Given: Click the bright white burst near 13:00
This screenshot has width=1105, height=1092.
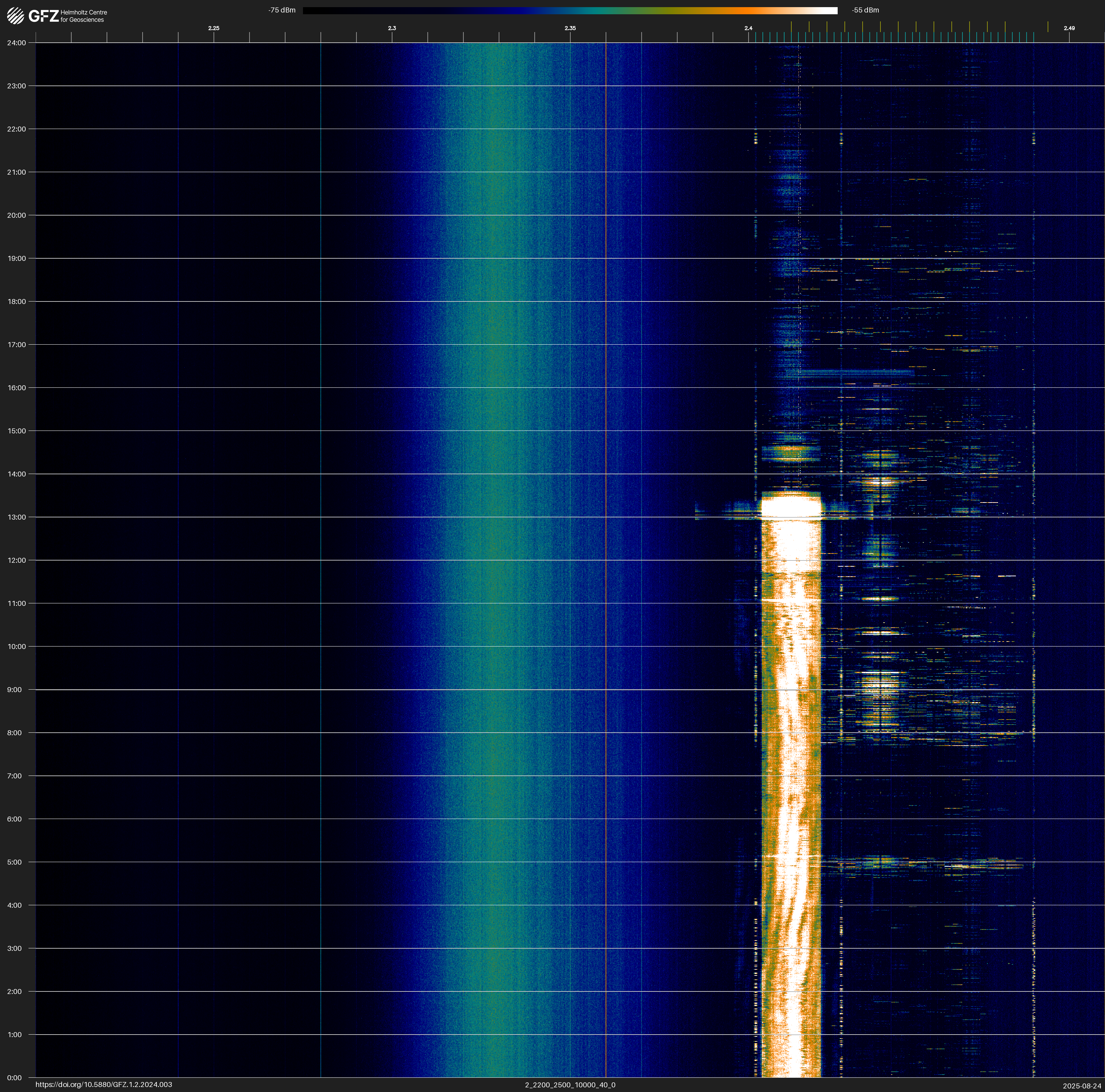Looking at the screenshot, I should pos(791,506).
